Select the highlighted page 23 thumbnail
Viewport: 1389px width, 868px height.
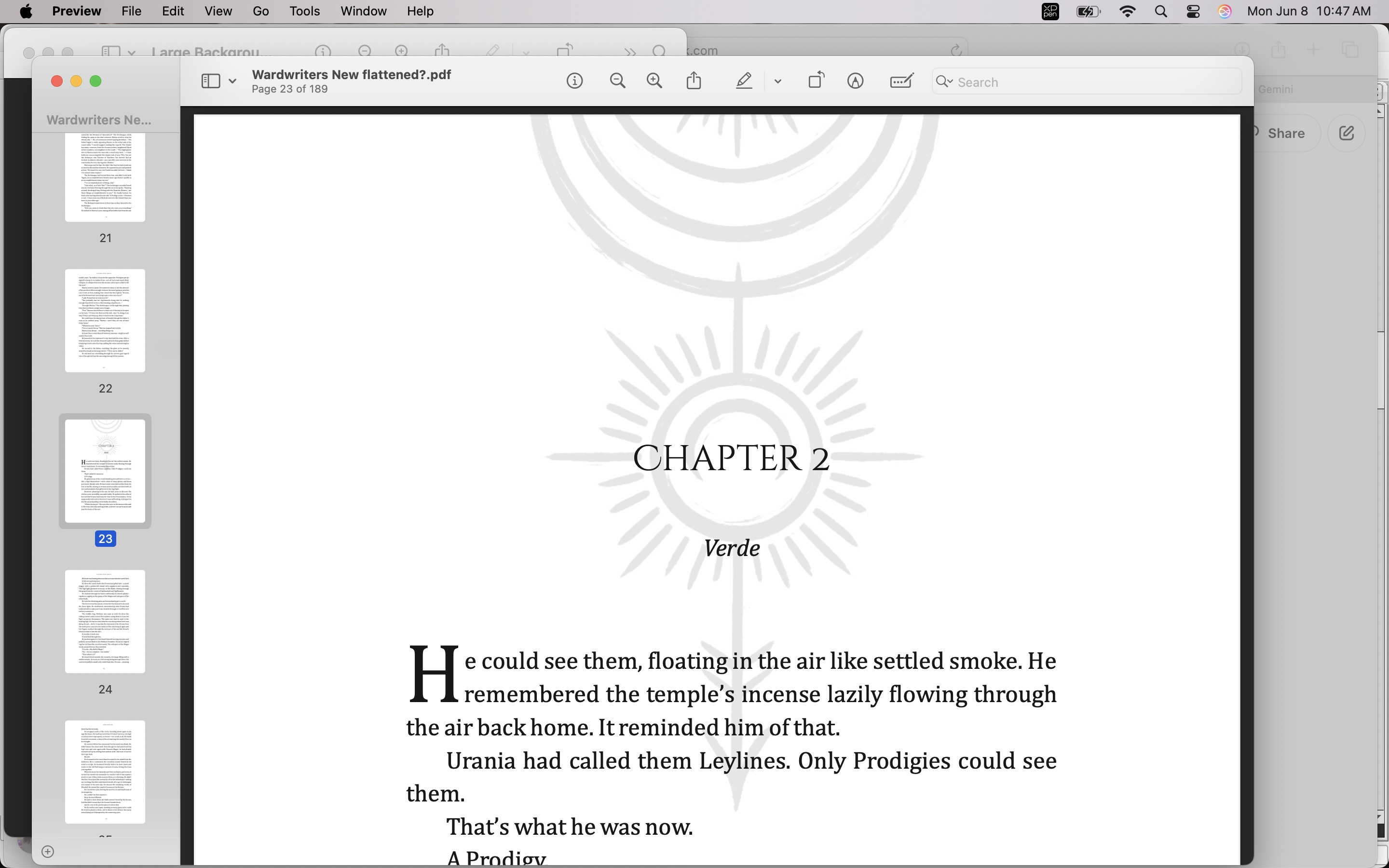pos(105,471)
